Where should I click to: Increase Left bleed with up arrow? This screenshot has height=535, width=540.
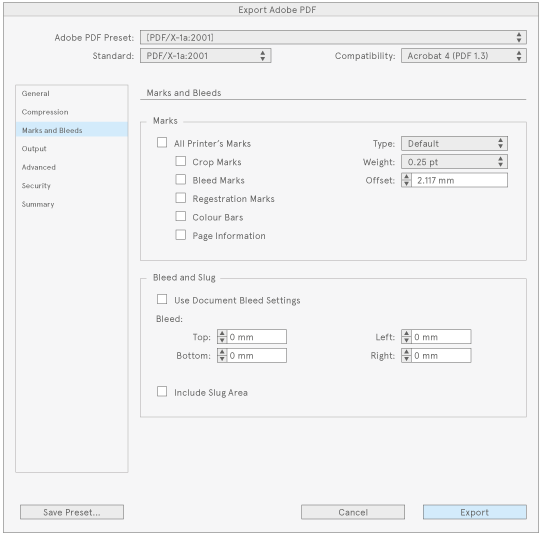point(406,333)
